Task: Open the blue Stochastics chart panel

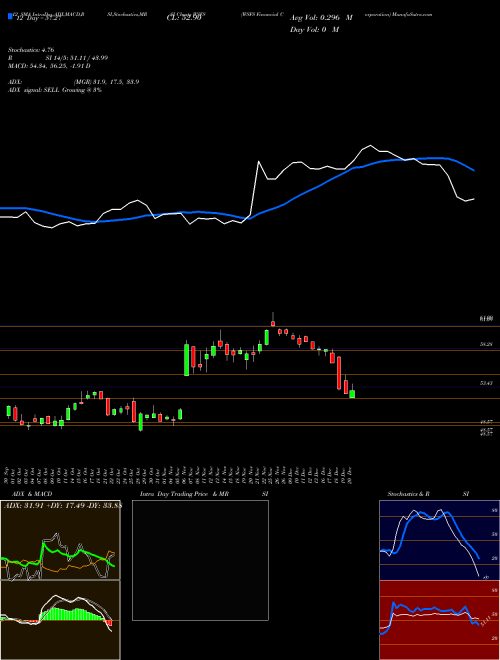Action: click(439, 540)
